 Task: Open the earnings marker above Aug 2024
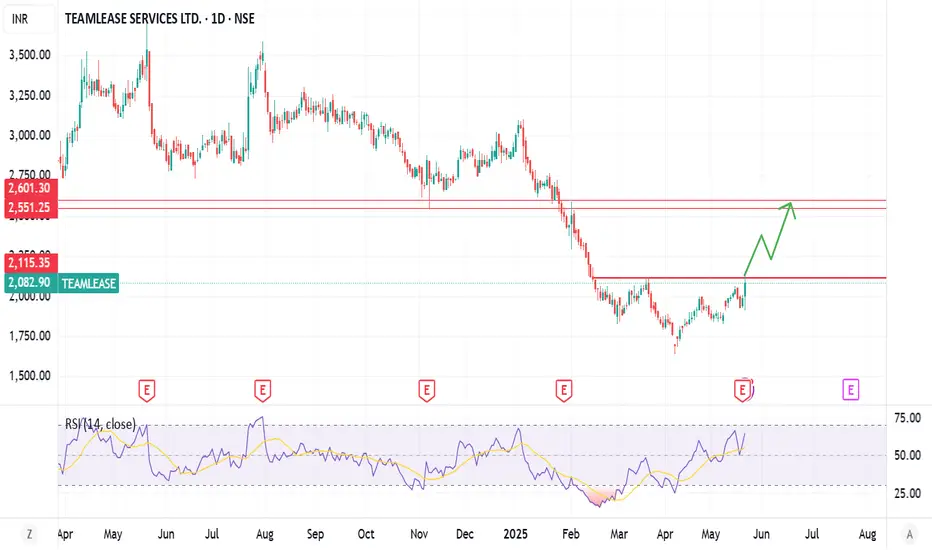click(x=263, y=391)
